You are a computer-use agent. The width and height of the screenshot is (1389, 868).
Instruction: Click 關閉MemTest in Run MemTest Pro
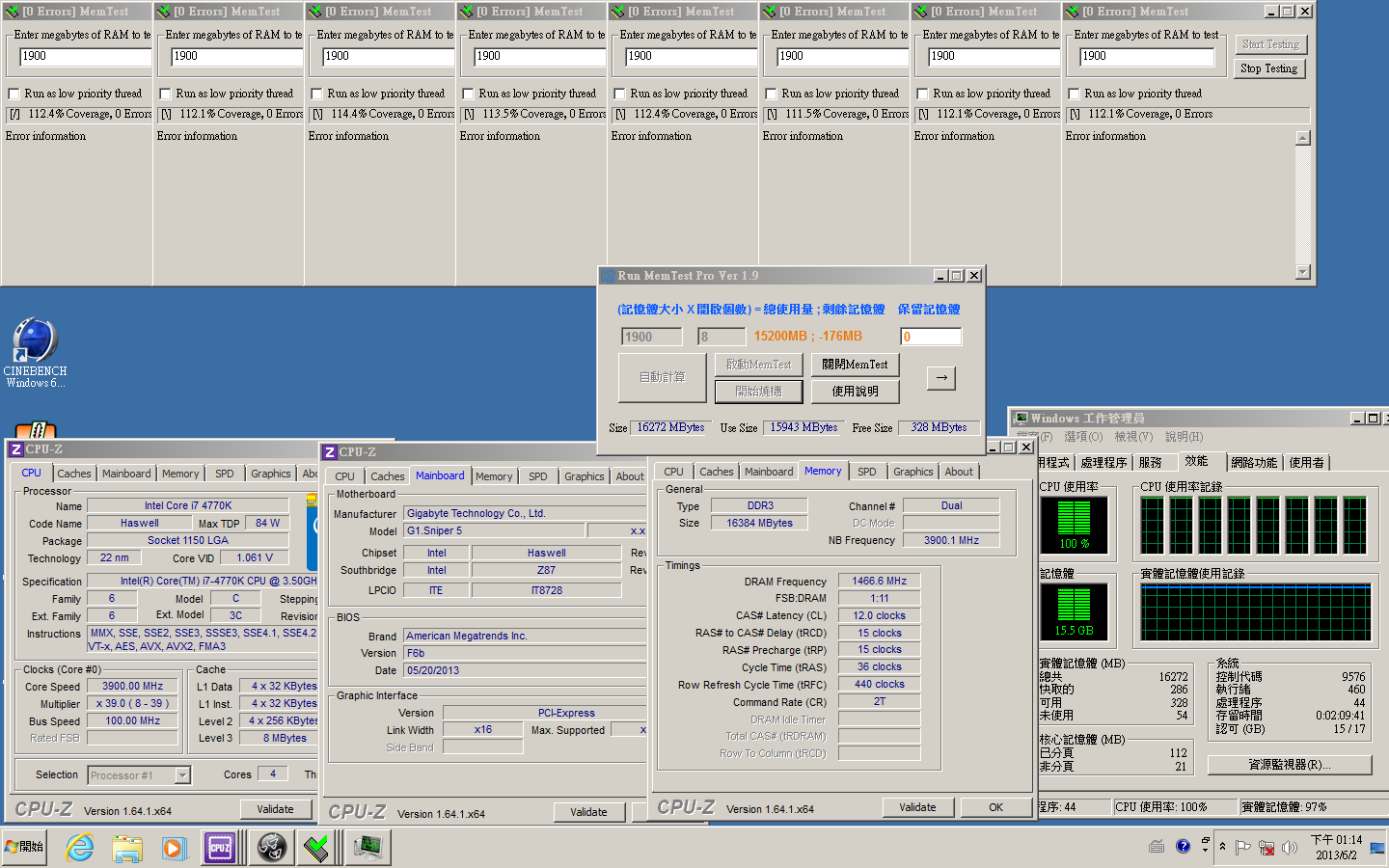(855, 365)
